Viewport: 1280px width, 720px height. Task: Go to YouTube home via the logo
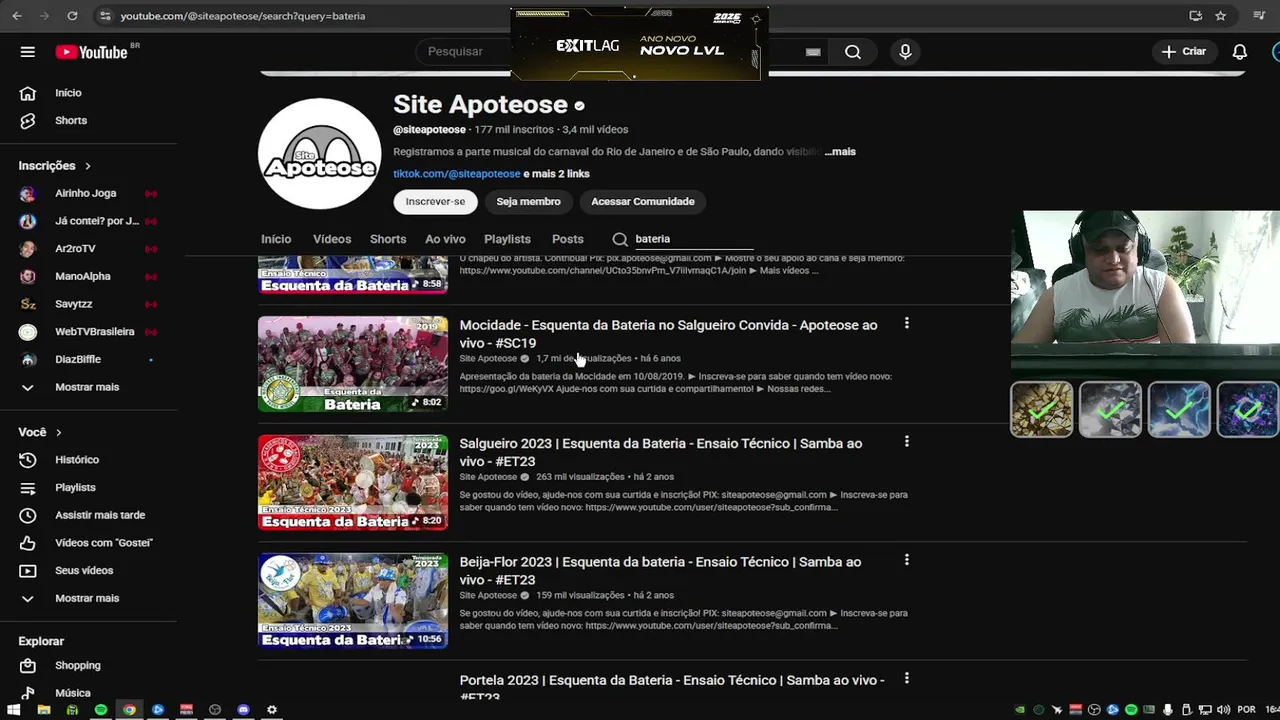pos(91,52)
